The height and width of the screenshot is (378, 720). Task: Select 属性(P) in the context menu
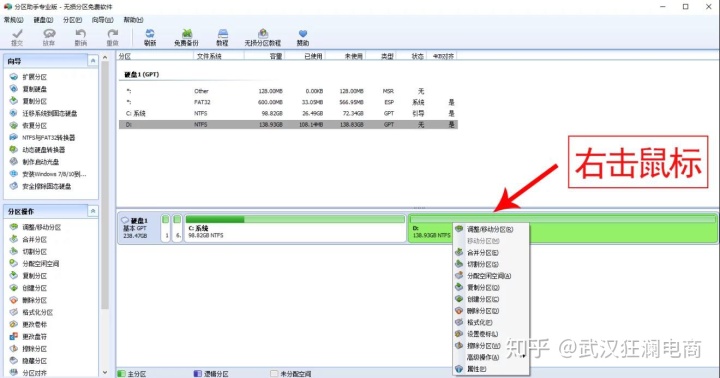pyautogui.click(x=491, y=369)
